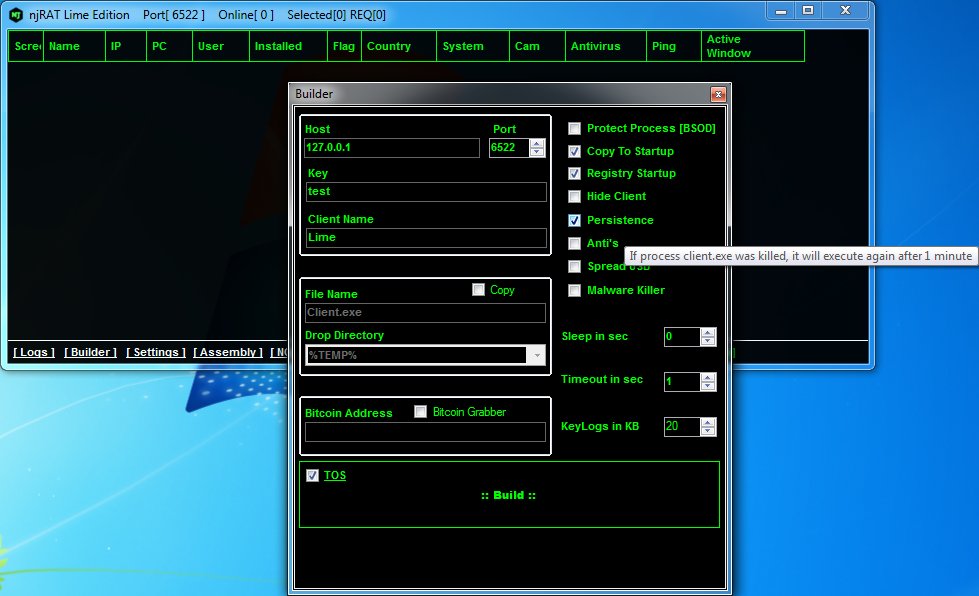Open the [ Assembly ] link
The height and width of the screenshot is (596, 979).
coord(228,352)
